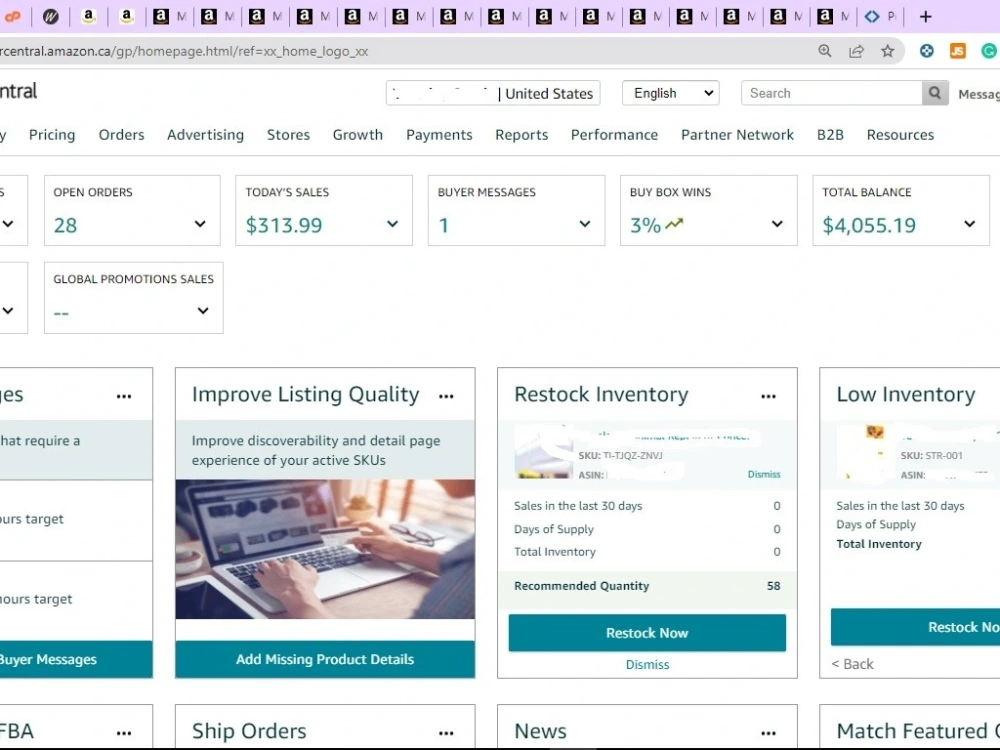Open the B2B menu

(x=830, y=135)
